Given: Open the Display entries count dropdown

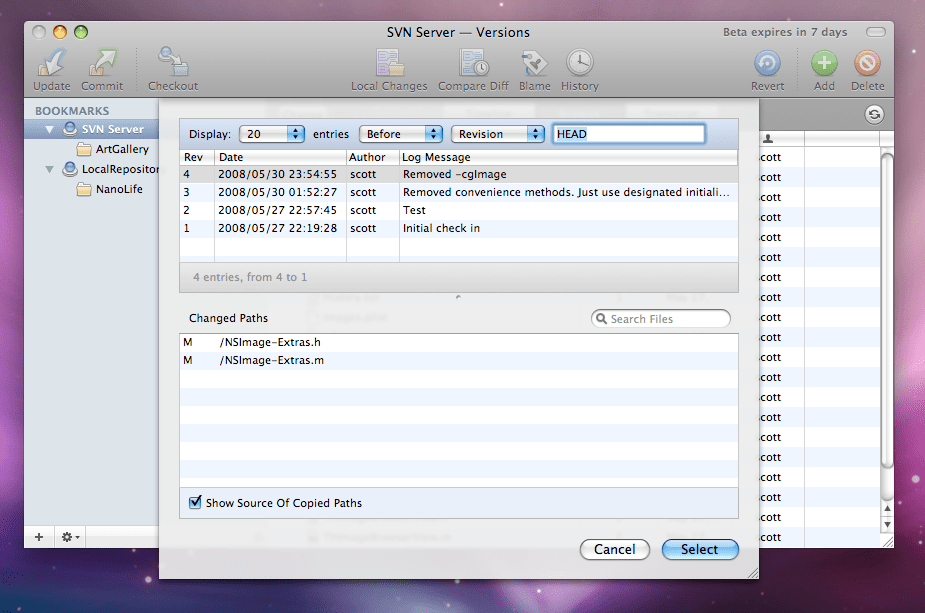Looking at the screenshot, I should 272,134.
